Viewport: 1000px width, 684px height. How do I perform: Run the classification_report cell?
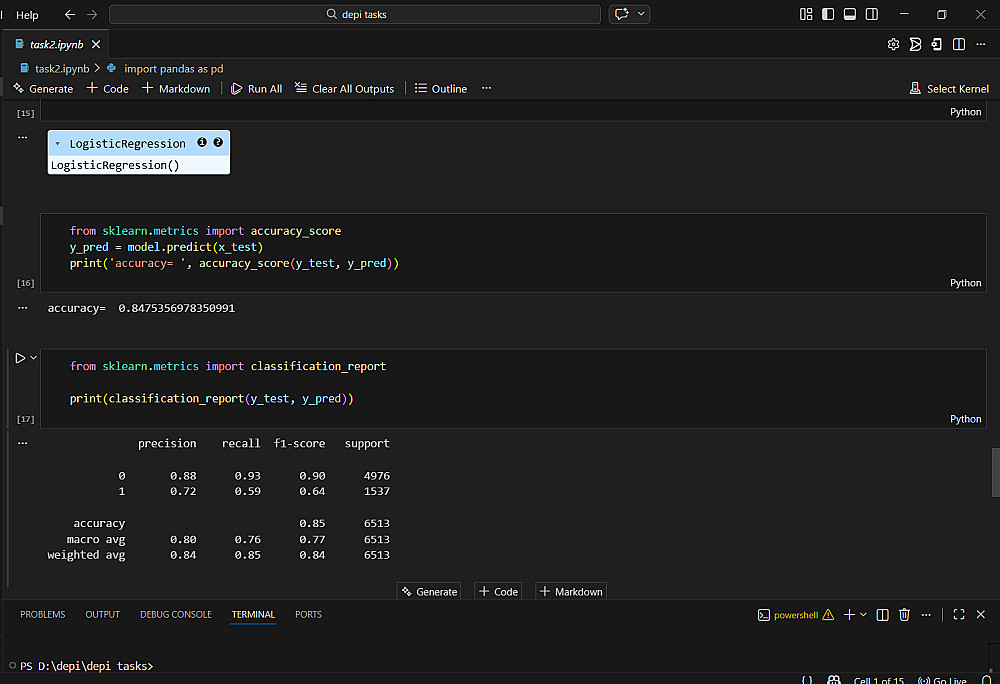[x=19, y=358]
